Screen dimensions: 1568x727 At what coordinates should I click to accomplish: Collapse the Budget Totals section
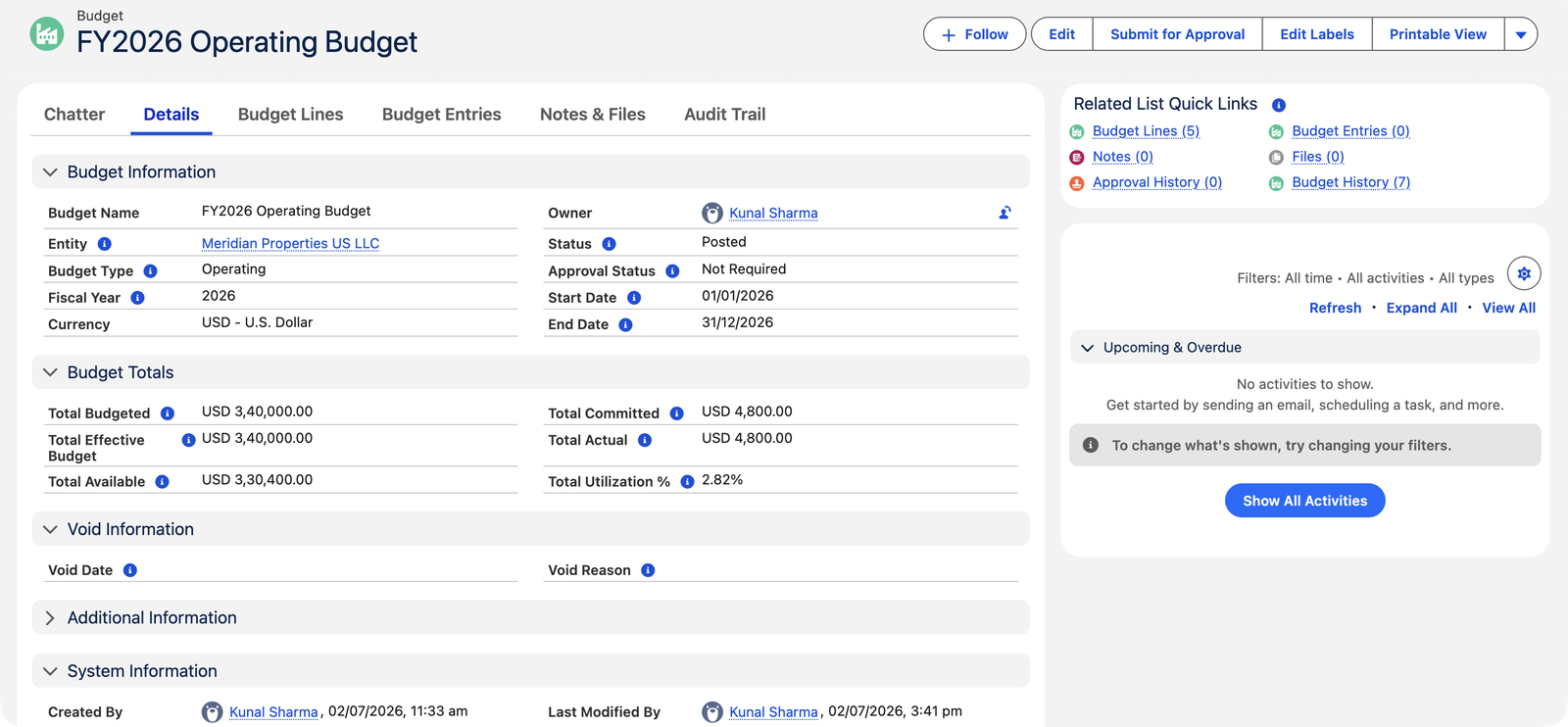point(50,372)
